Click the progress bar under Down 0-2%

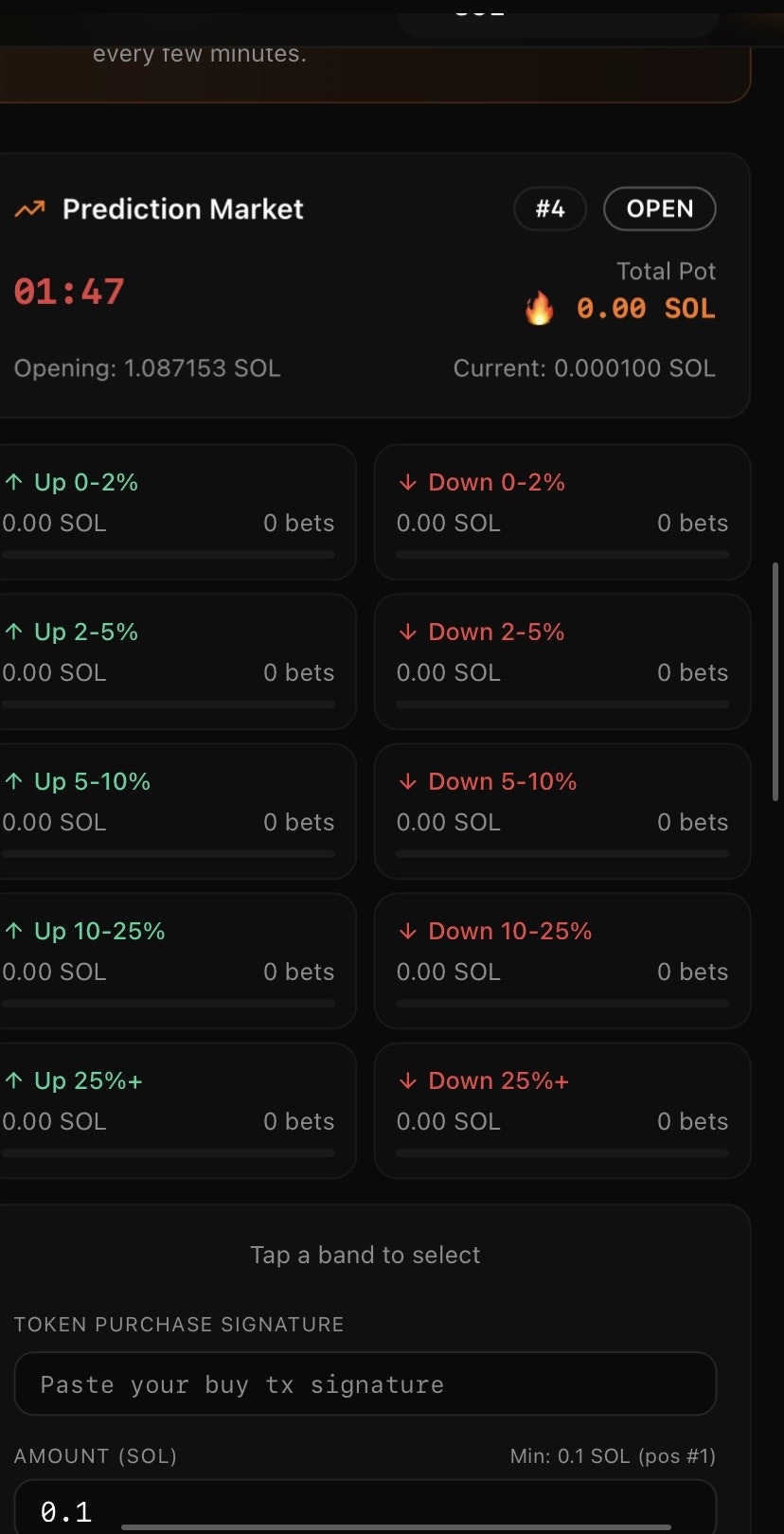(x=562, y=554)
